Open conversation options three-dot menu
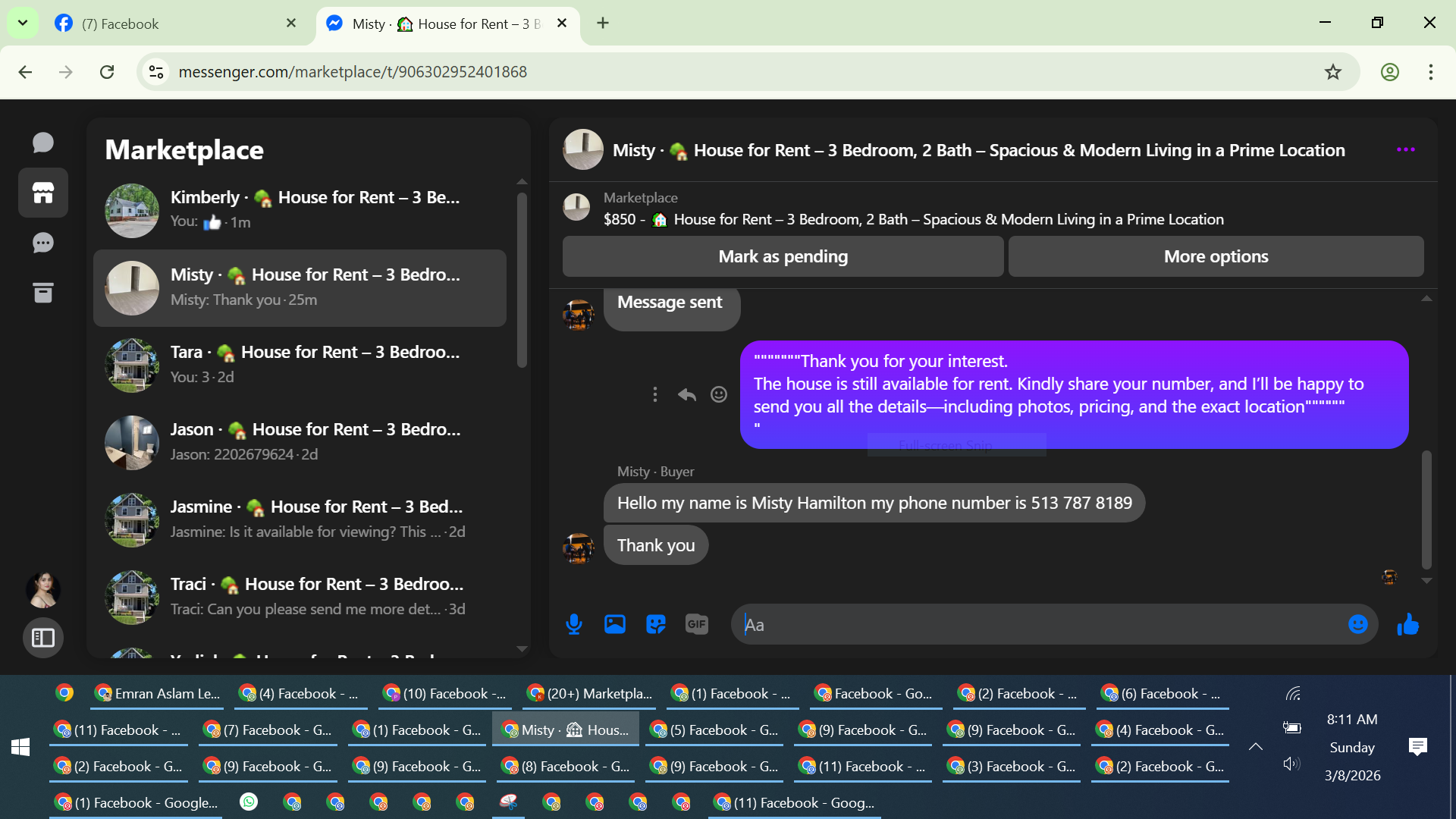Screen dimensions: 1456x819 1405,150
